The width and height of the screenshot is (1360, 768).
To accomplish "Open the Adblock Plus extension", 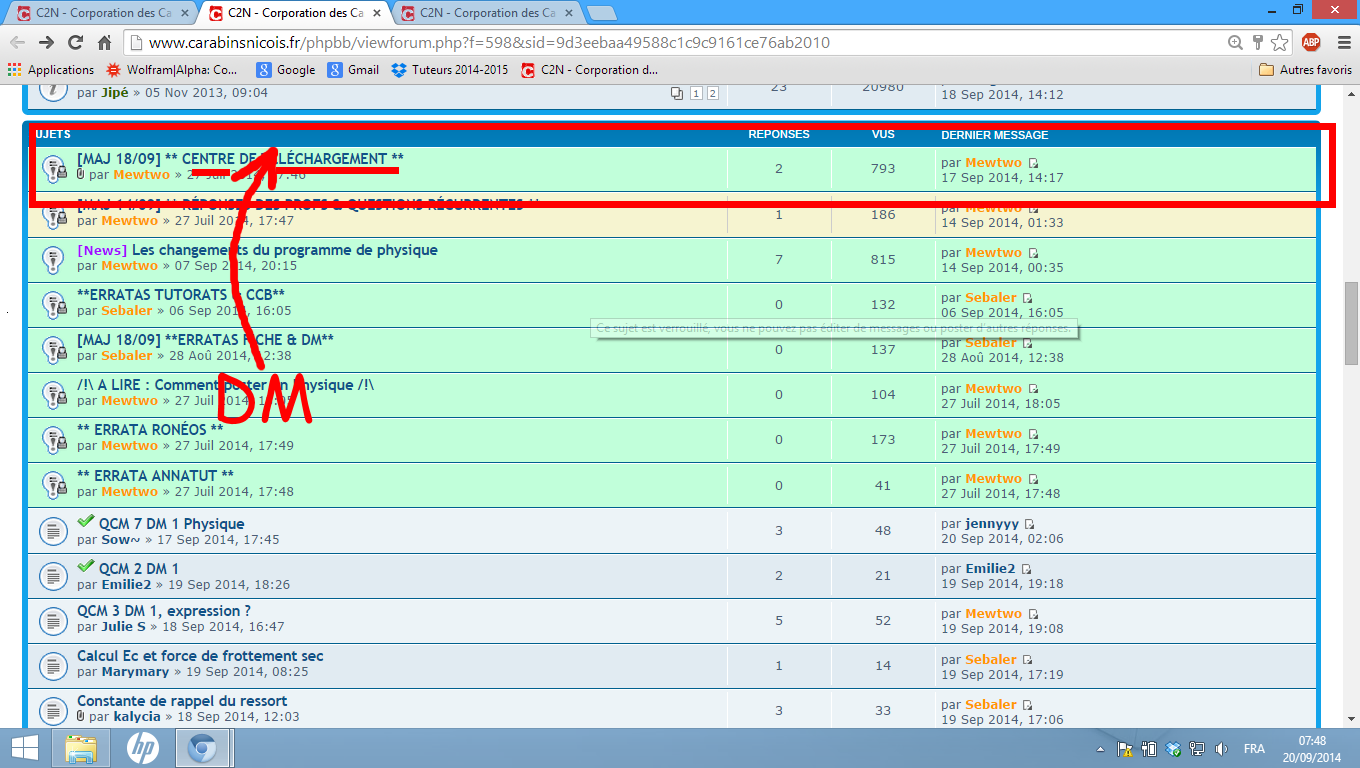I will click(x=1311, y=42).
